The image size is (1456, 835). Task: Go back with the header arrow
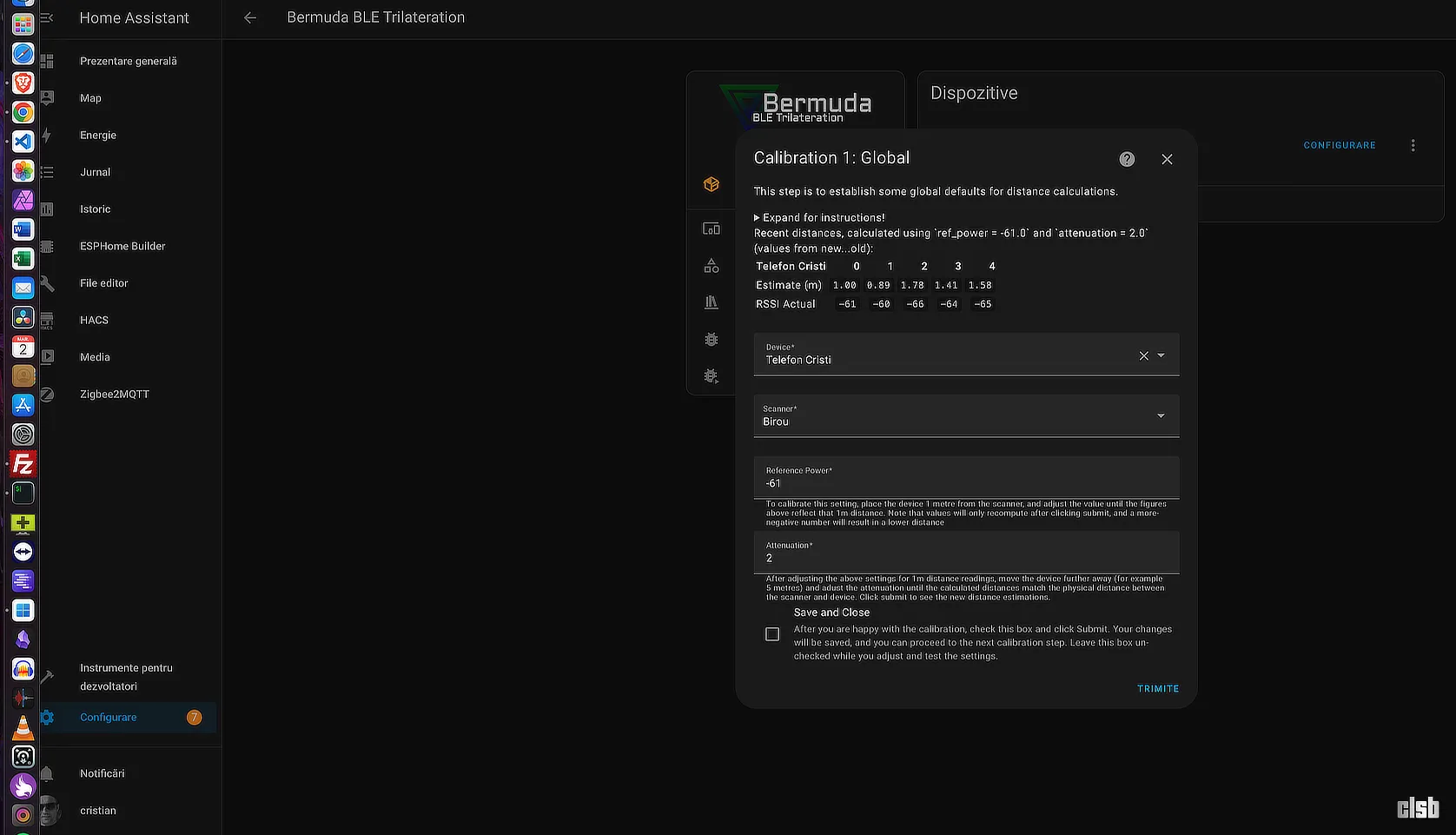[250, 17]
